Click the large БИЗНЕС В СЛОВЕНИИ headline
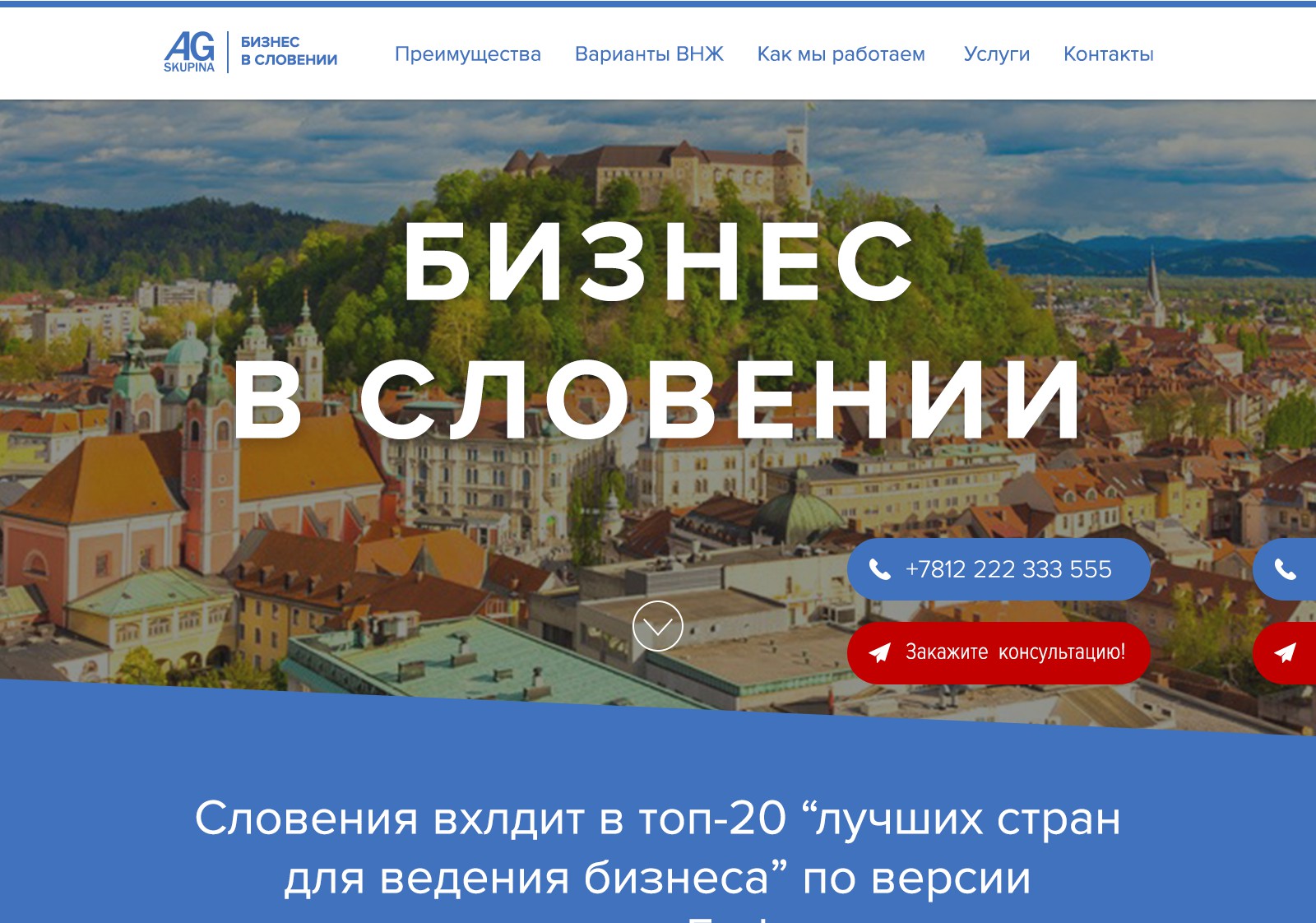Image resolution: width=1316 pixels, height=923 pixels. tap(658, 331)
